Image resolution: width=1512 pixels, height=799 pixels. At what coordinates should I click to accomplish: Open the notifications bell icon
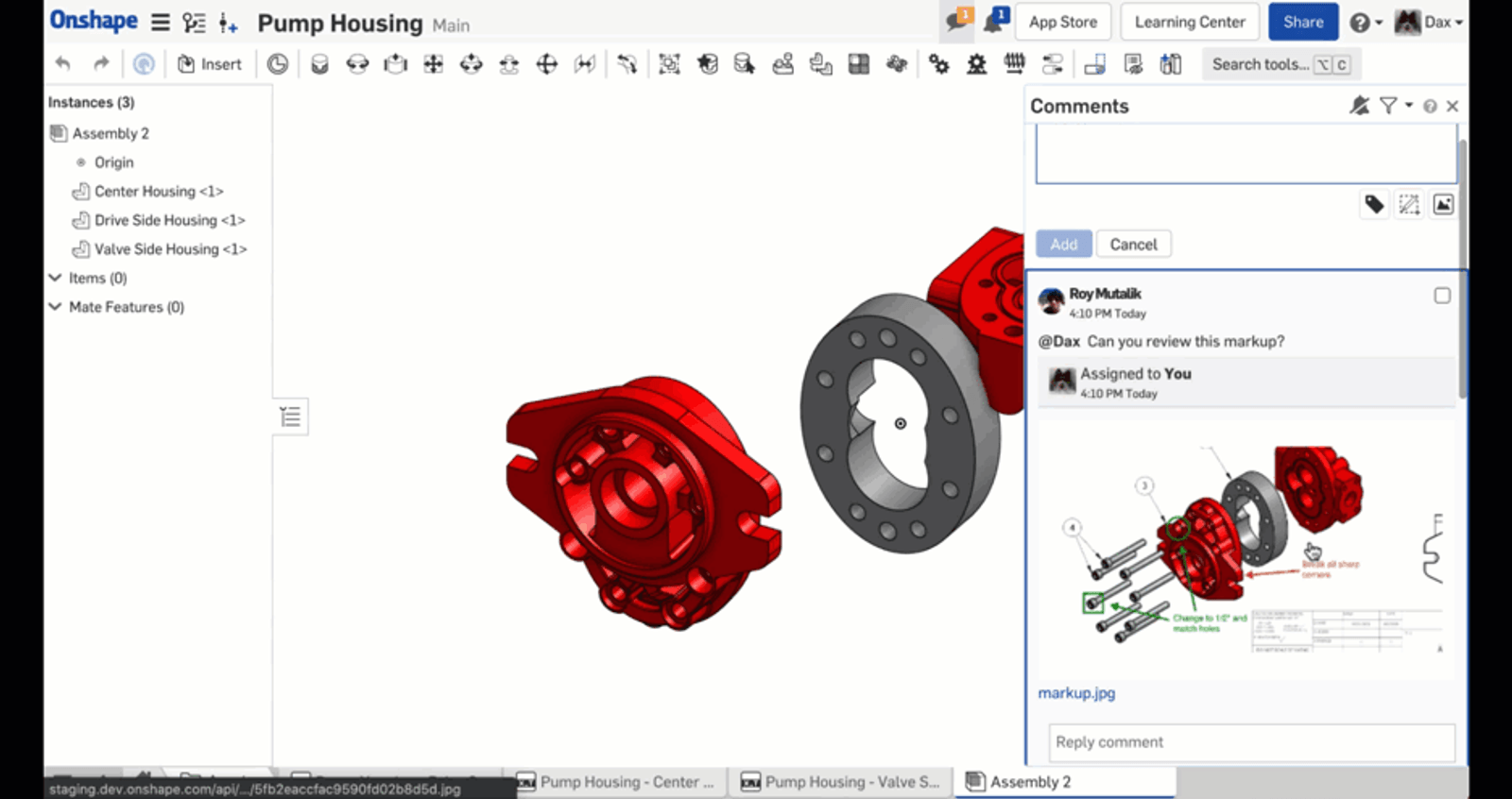(x=994, y=22)
